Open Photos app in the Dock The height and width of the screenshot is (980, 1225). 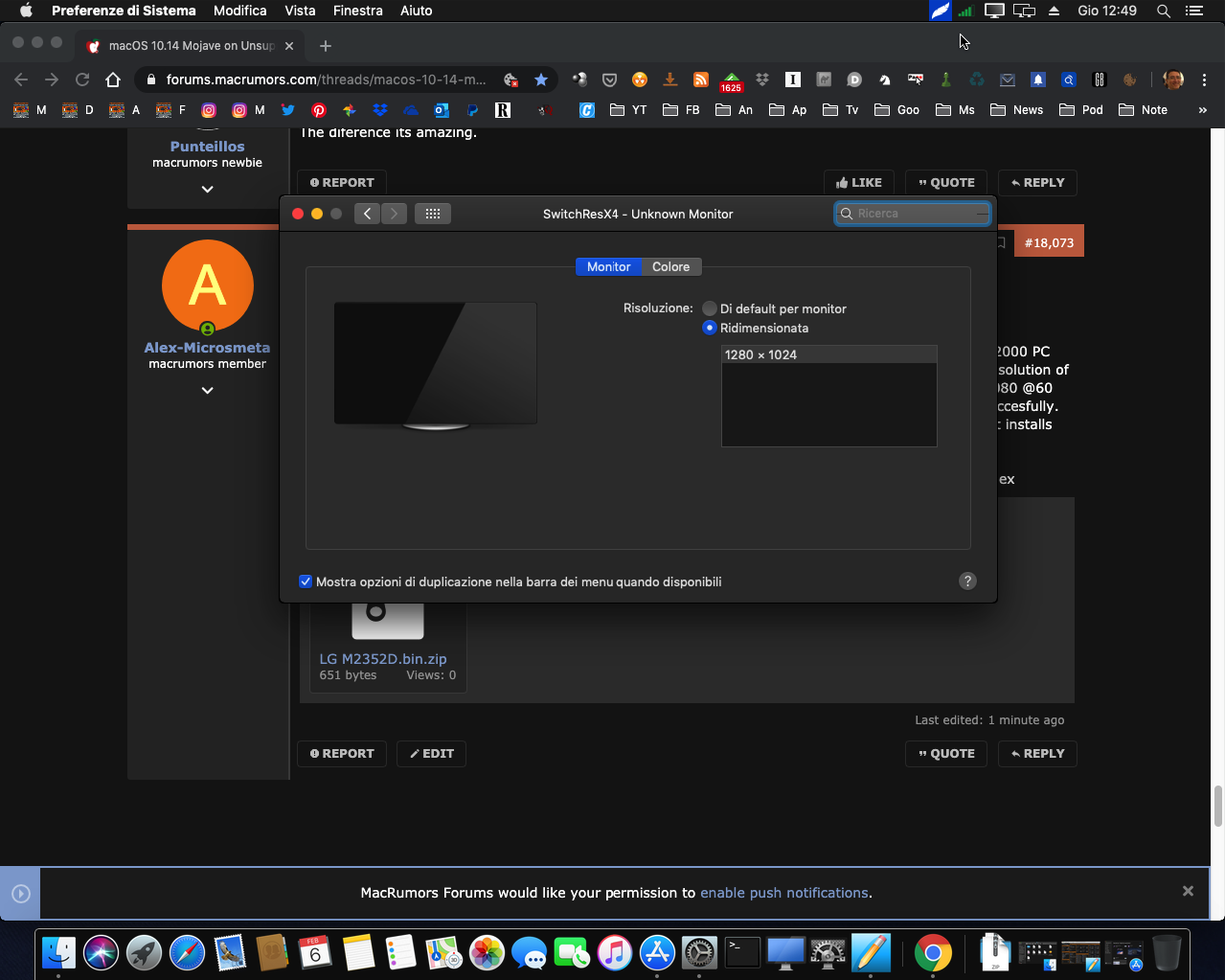click(487, 952)
